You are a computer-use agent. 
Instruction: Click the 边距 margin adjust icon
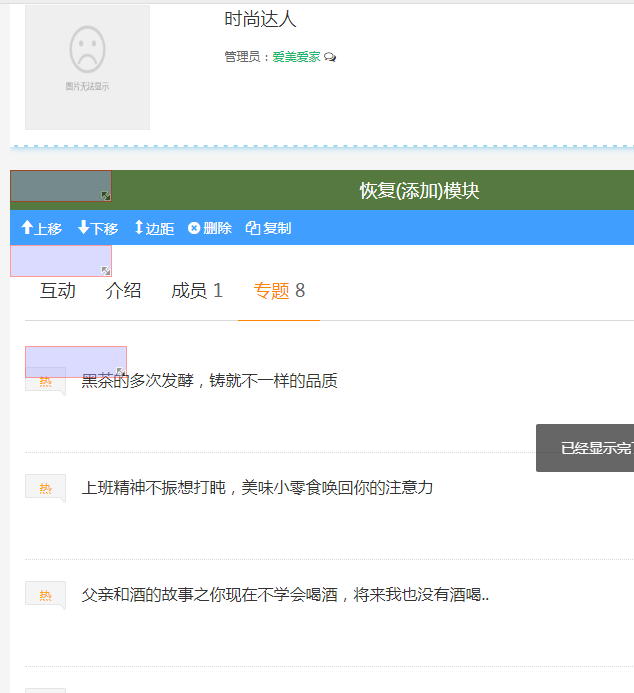click(x=139, y=228)
